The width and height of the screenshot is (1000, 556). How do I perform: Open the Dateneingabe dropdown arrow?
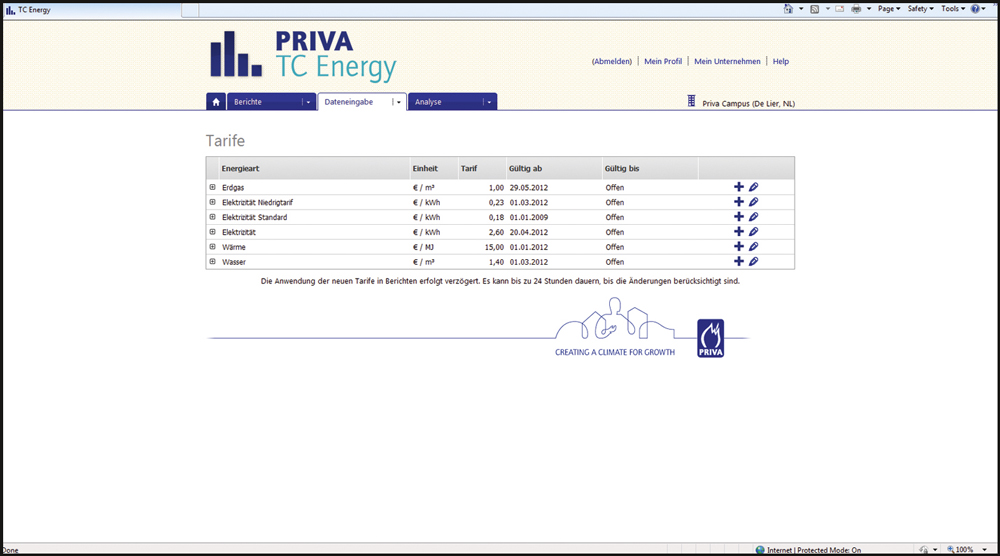point(399,102)
